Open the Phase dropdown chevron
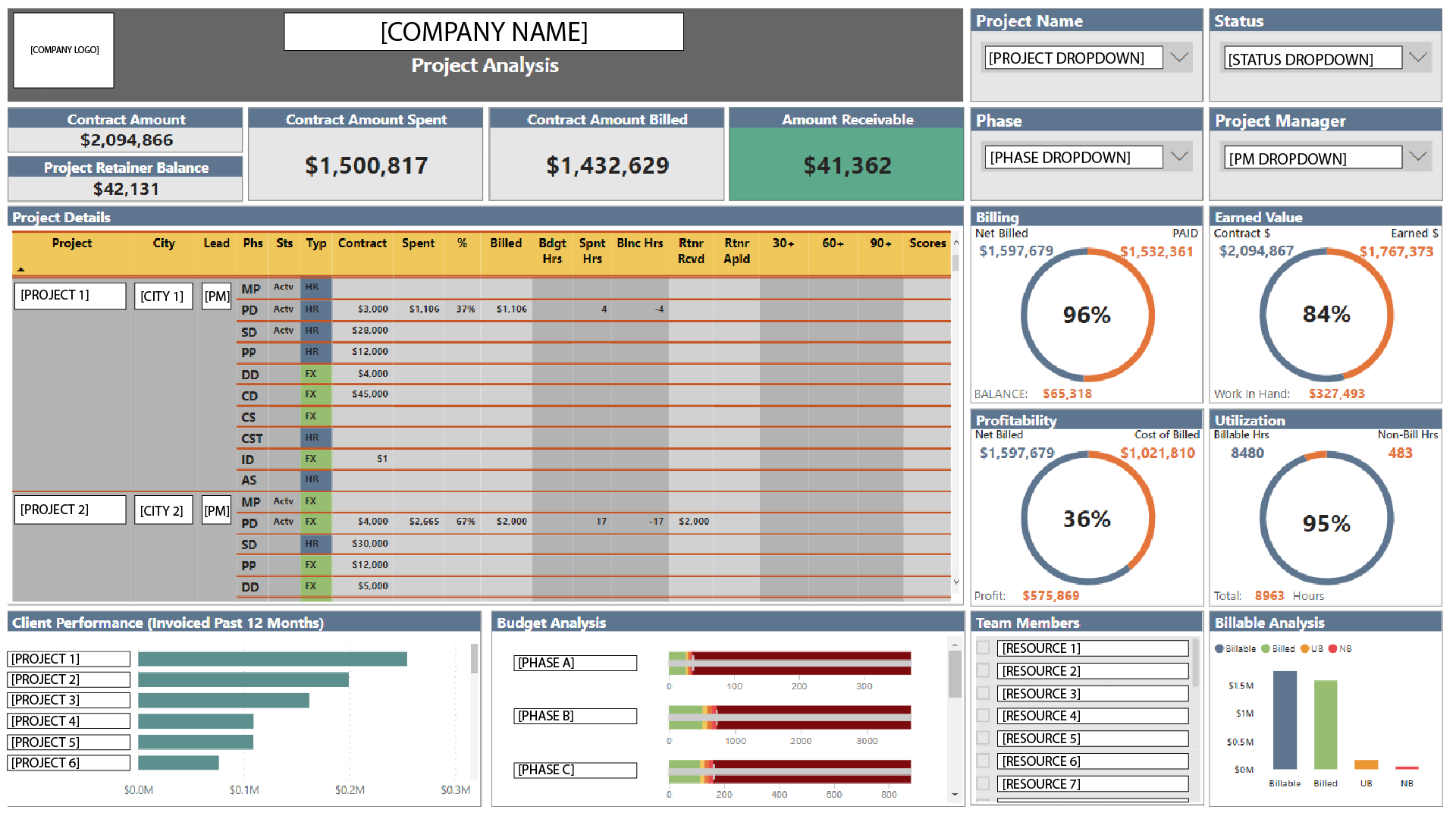The height and width of the screenshot is (819, 1456). pos(1178,157)
